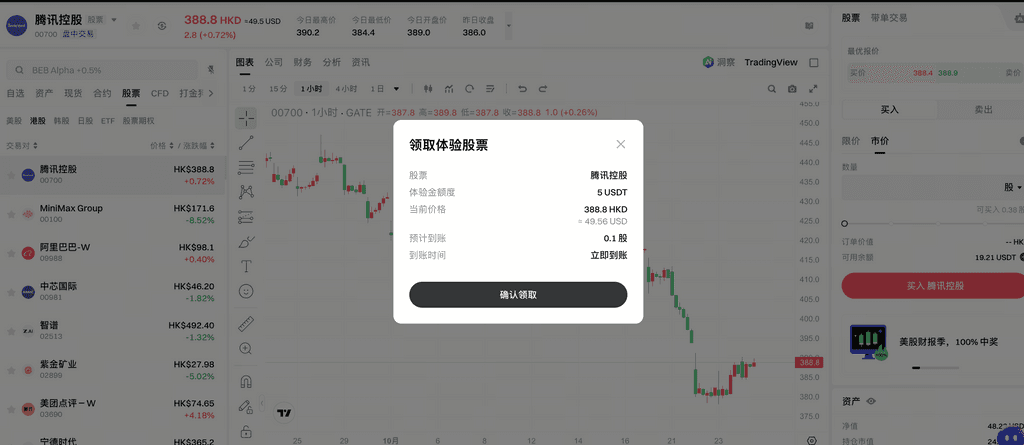Select the 股票期权 filter

tap(138, 121)
